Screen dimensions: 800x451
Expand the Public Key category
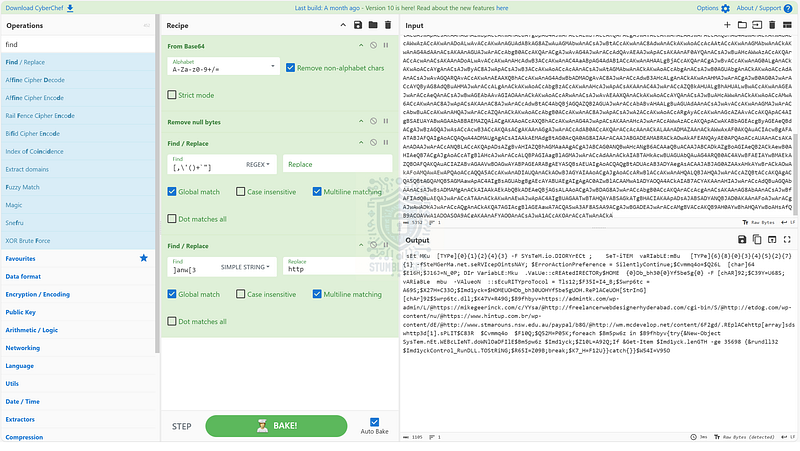(20, 312)
